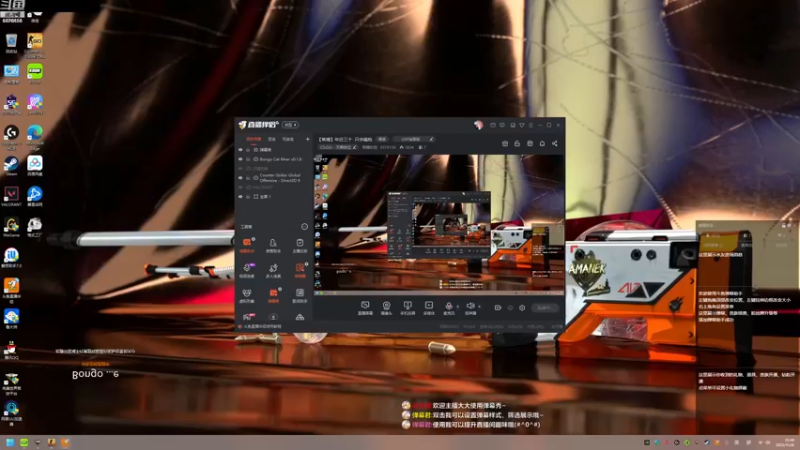Open Livehime settings gear icon
Screen dimensions: 800x450
click(522, 308)
